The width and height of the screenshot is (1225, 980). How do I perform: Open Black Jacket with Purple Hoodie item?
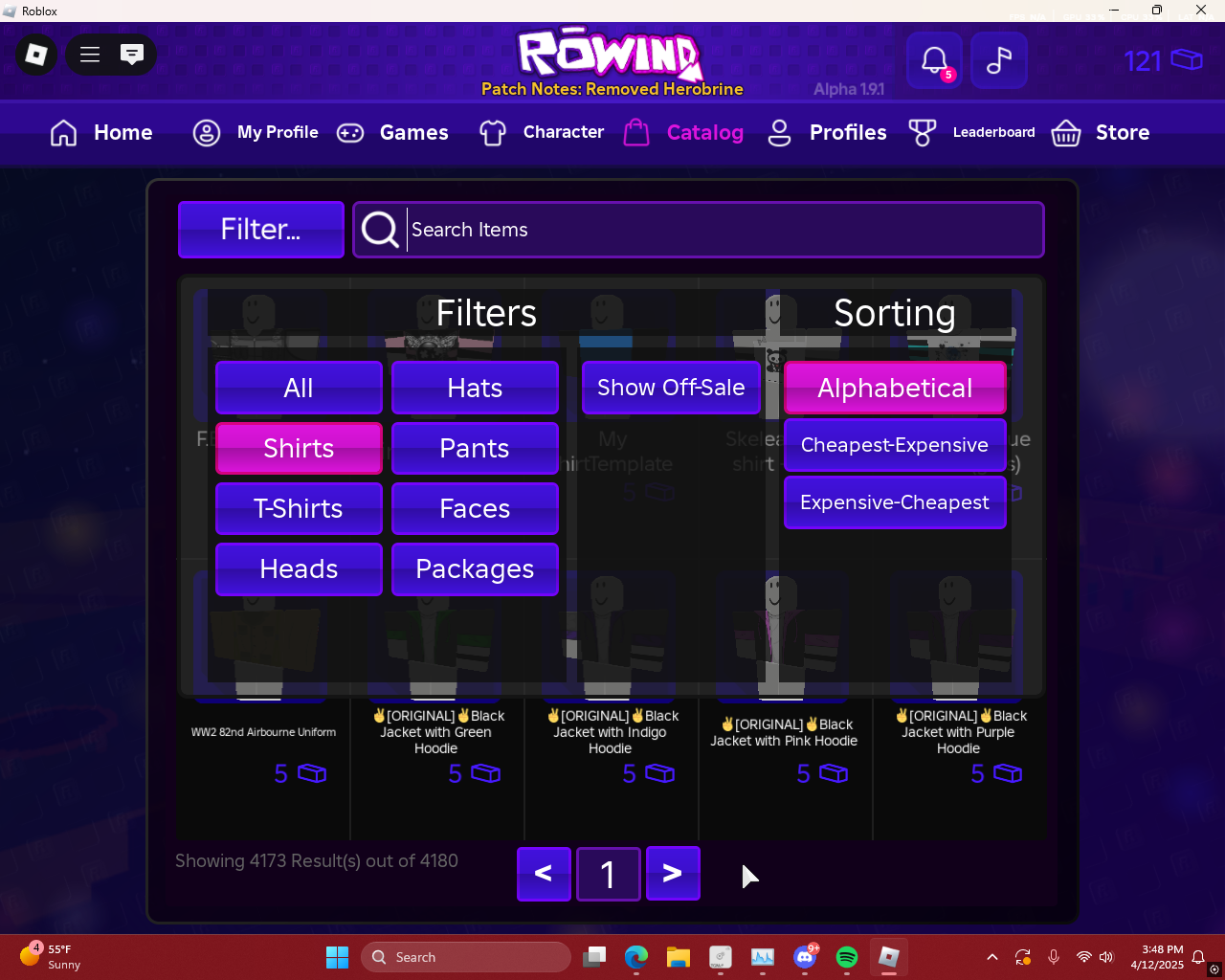tap(959, 732)
